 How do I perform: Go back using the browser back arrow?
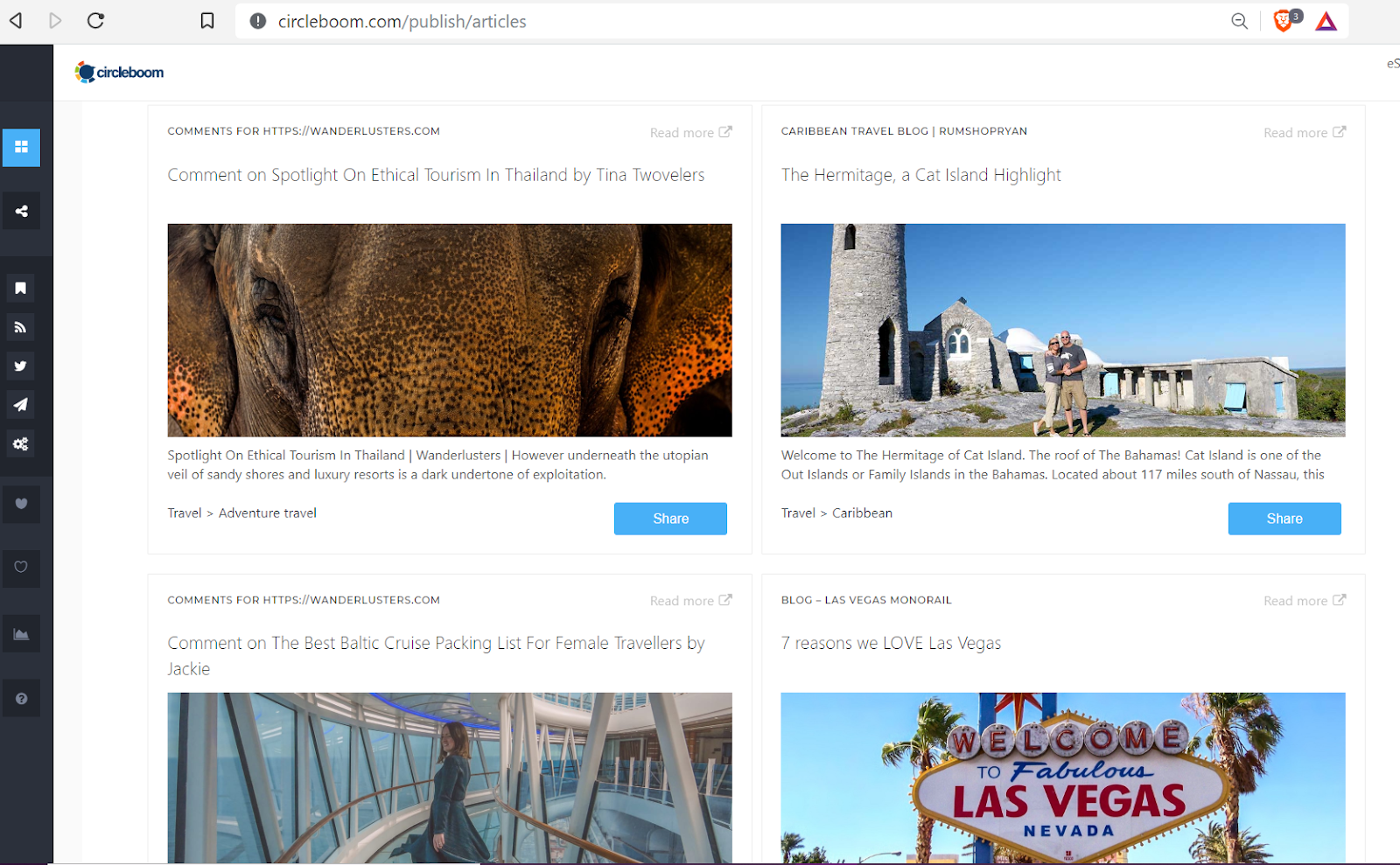(16, 20)
